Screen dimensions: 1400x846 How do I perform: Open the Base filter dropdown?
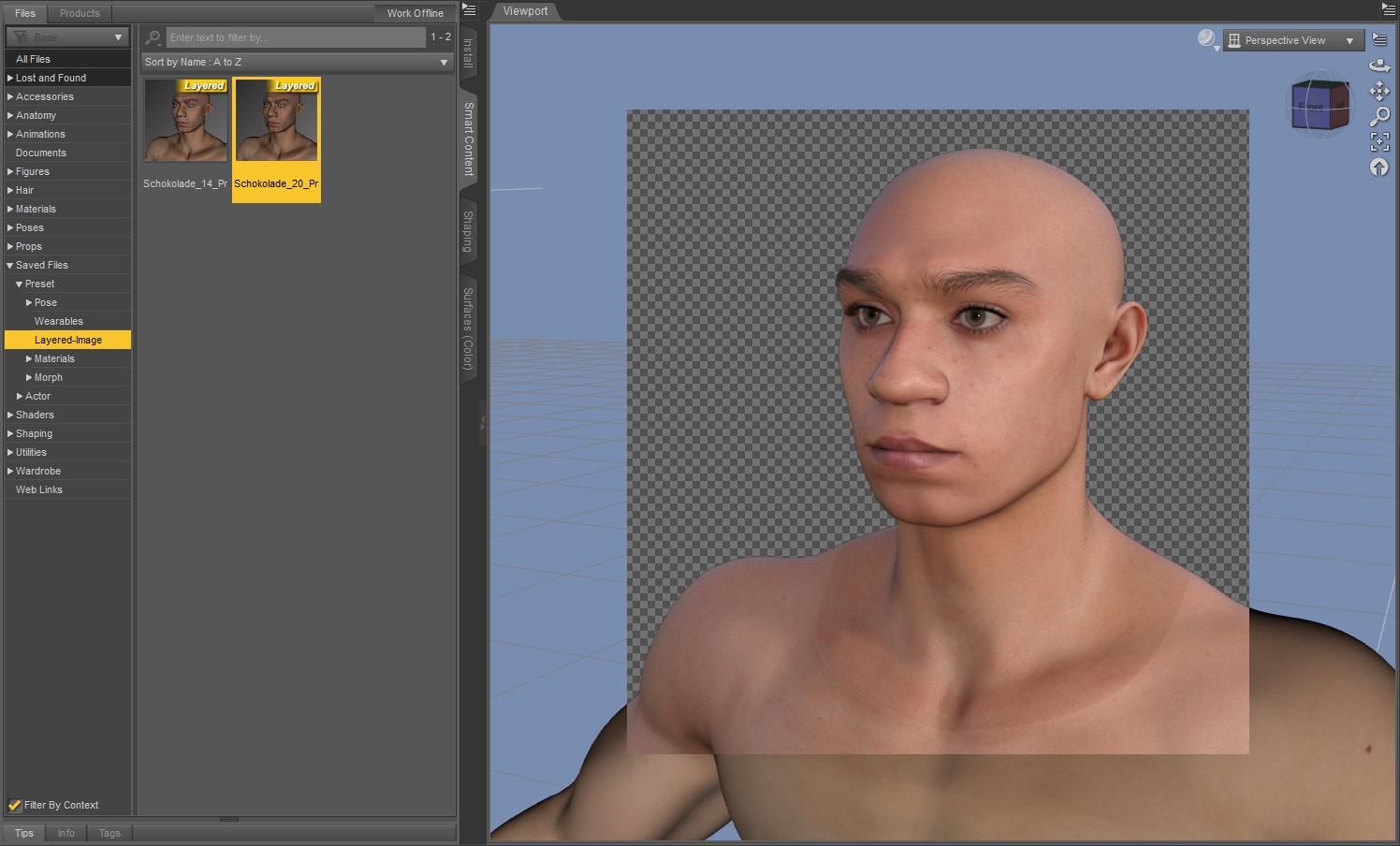[x=67, y=37]
